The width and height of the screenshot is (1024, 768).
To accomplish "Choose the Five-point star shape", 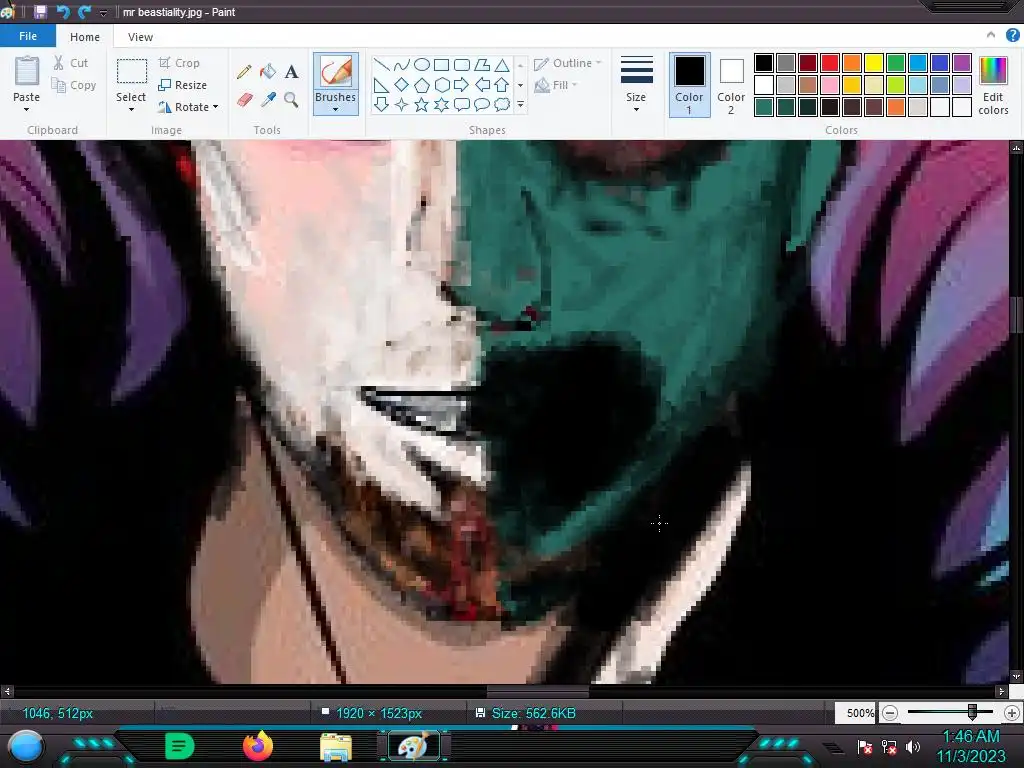I will [x=422, y=104].
